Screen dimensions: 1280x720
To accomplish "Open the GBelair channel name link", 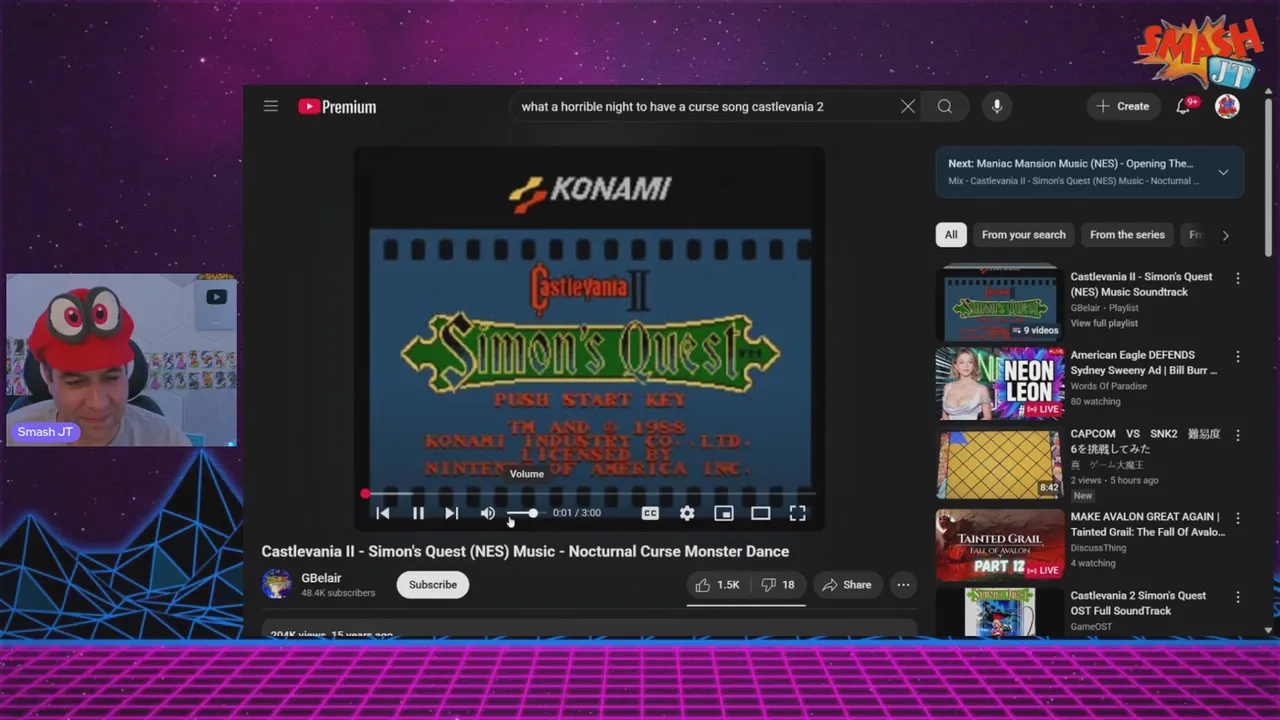I will coord(321,578).
